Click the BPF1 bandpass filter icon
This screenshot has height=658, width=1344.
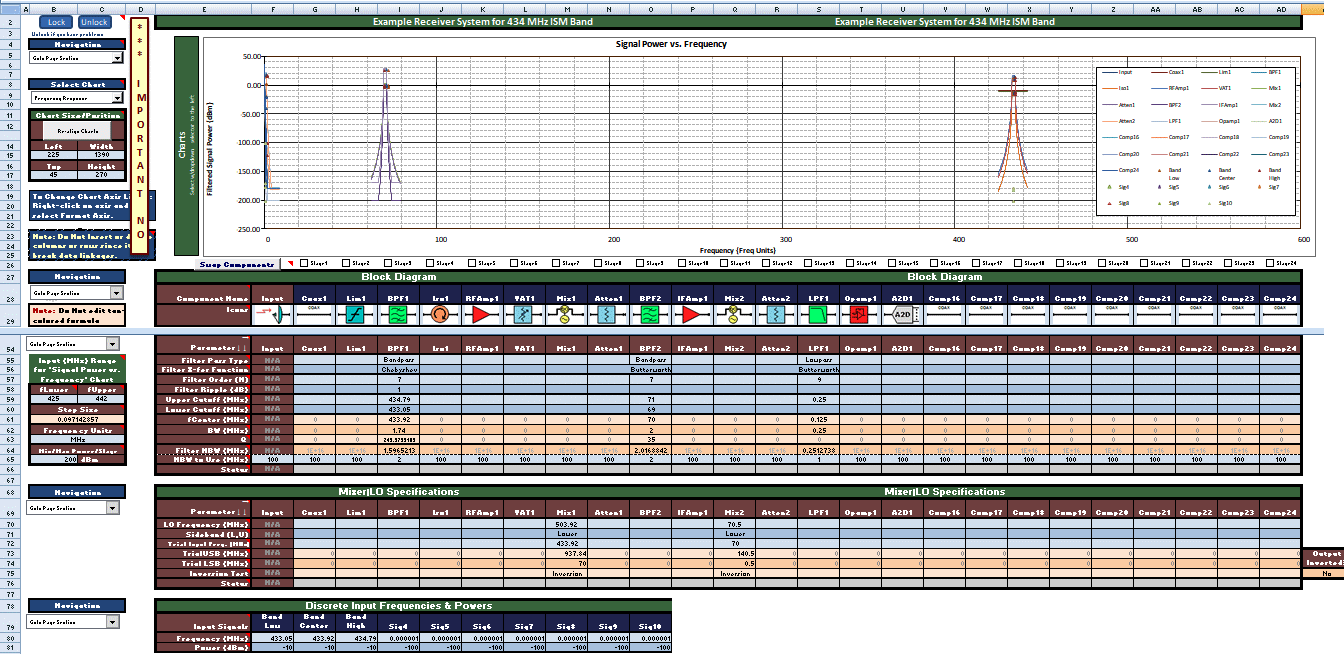pos(398,315)
